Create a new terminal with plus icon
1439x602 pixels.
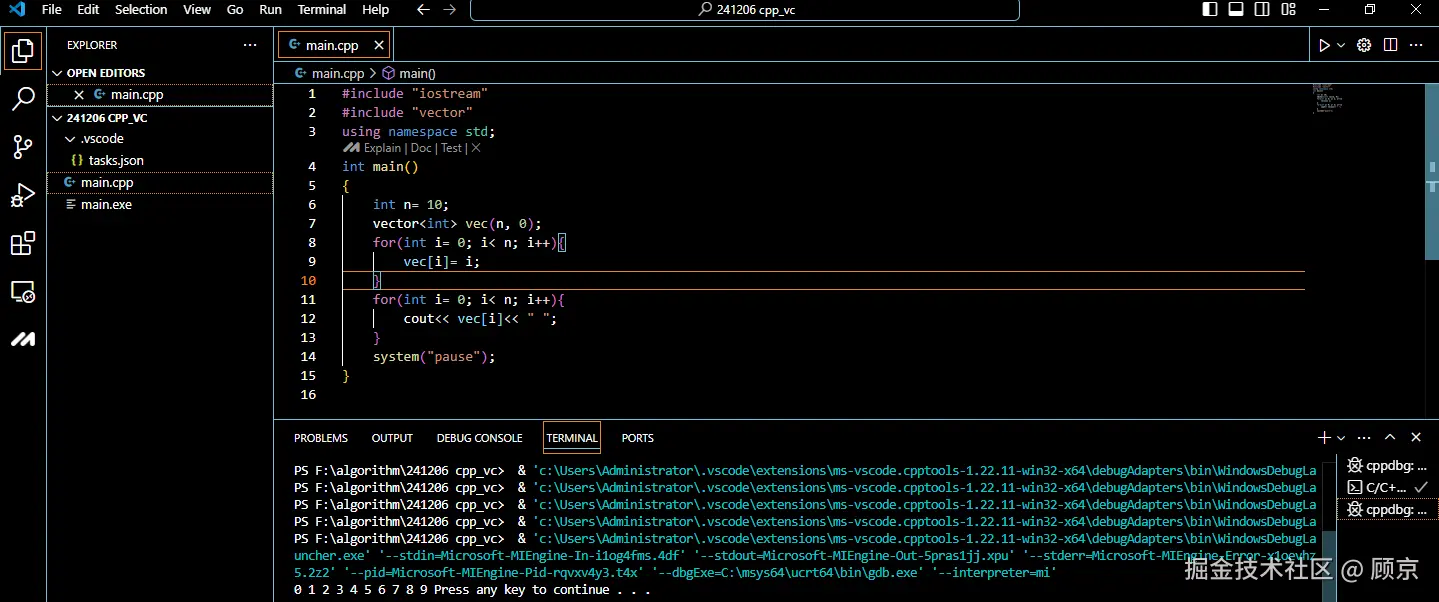[1324, 438]
